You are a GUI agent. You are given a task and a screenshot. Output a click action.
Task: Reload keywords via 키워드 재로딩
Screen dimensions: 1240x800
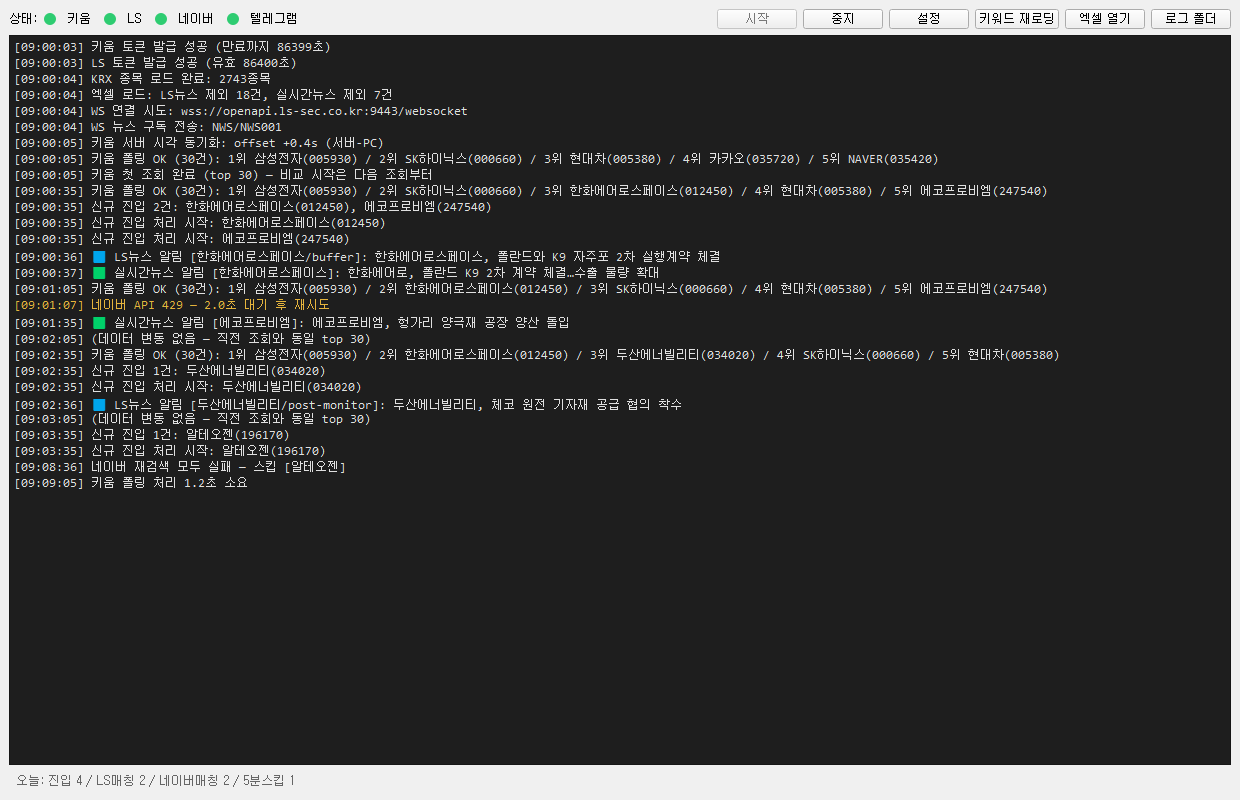pos(1017,19)
